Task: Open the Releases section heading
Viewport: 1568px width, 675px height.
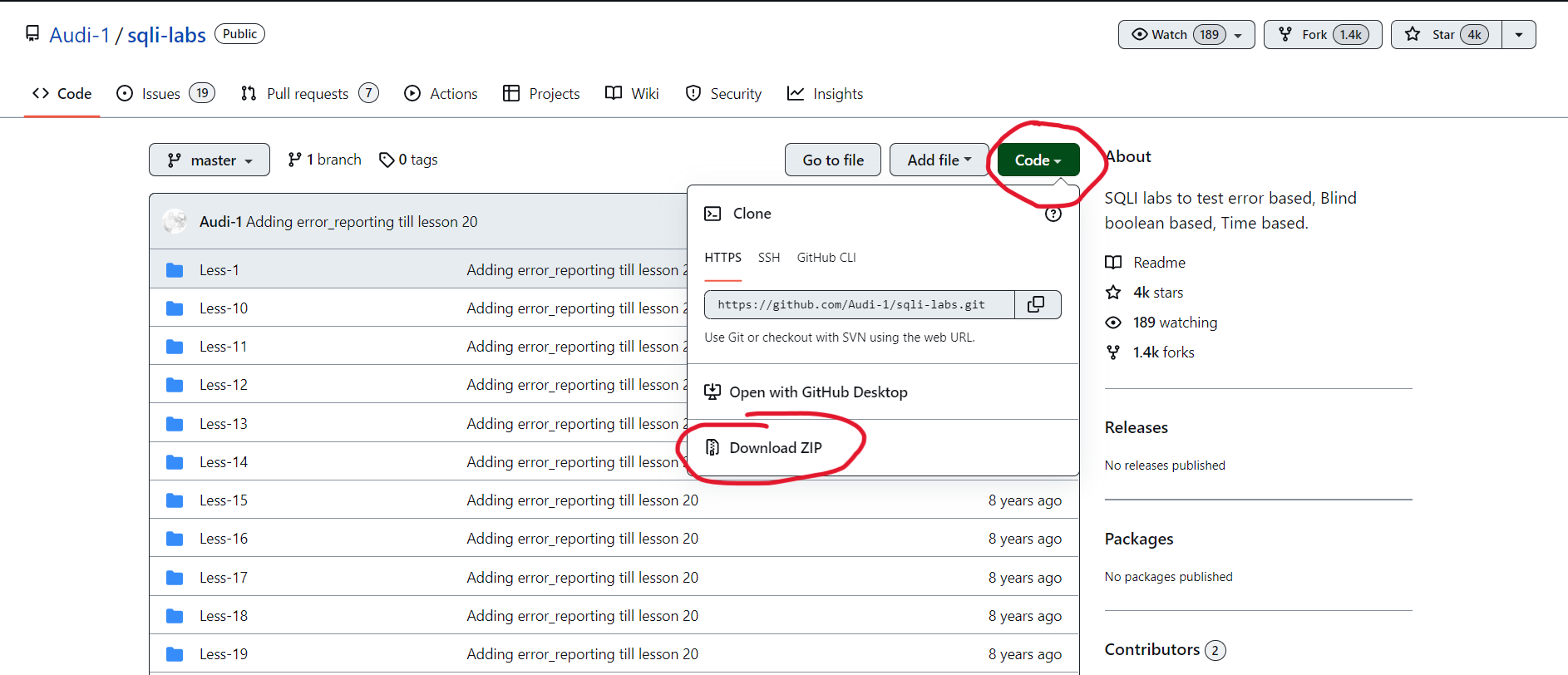Action: (x=1137, y=427)
